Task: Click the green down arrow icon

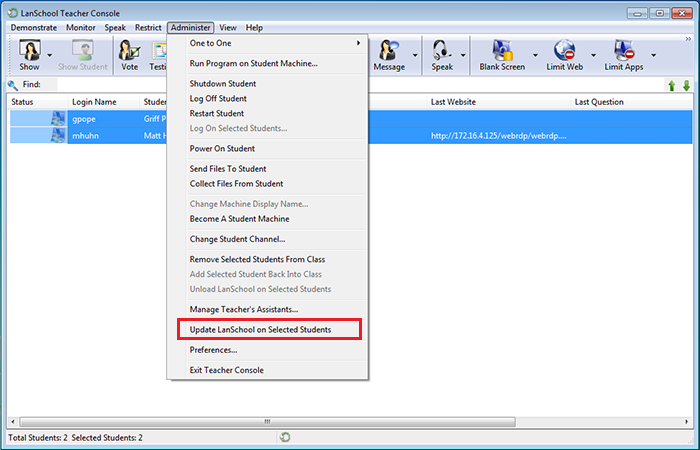Action: pyautogui.click(x=686, y=85)
